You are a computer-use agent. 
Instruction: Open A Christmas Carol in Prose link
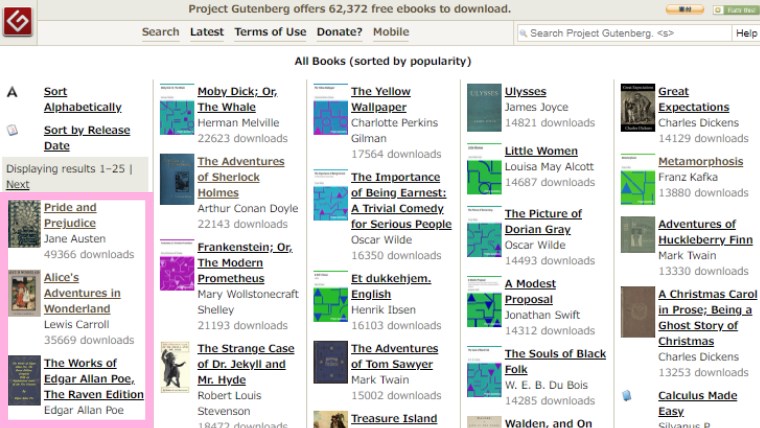pyautogui.click(x=707, y=317)
